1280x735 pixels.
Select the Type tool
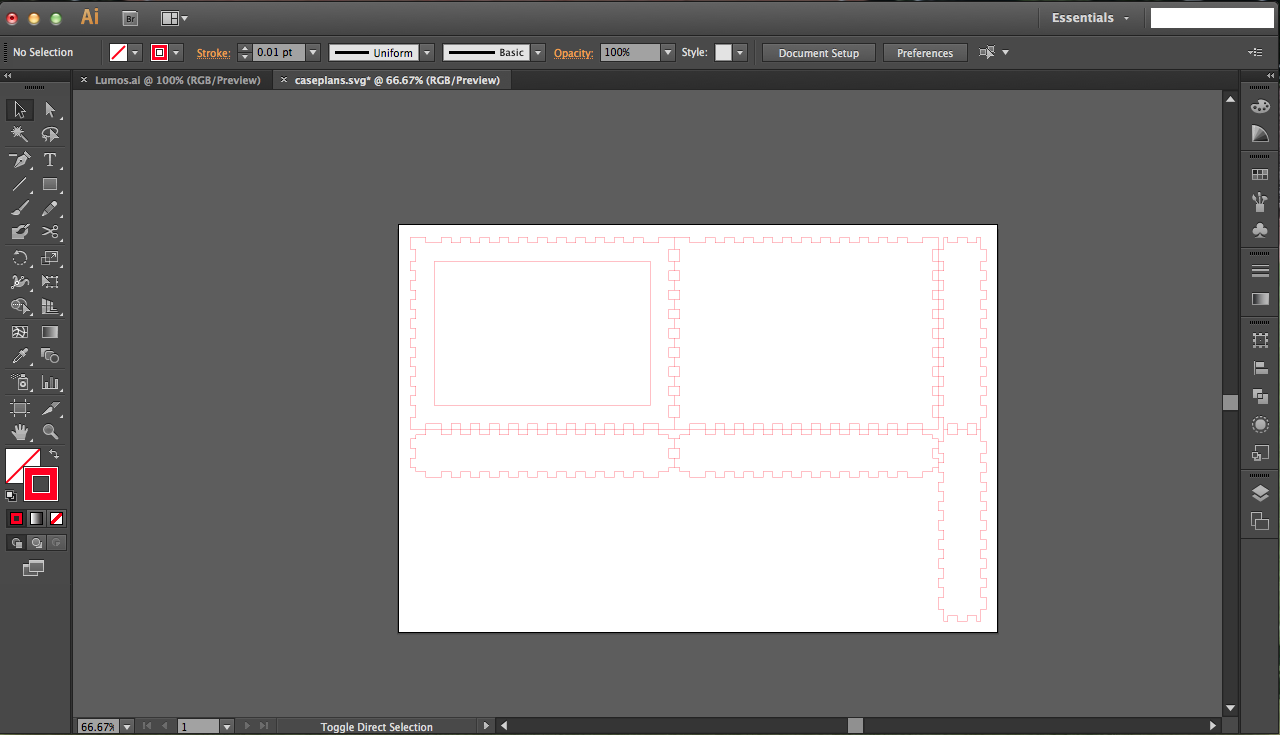[50, 160]
